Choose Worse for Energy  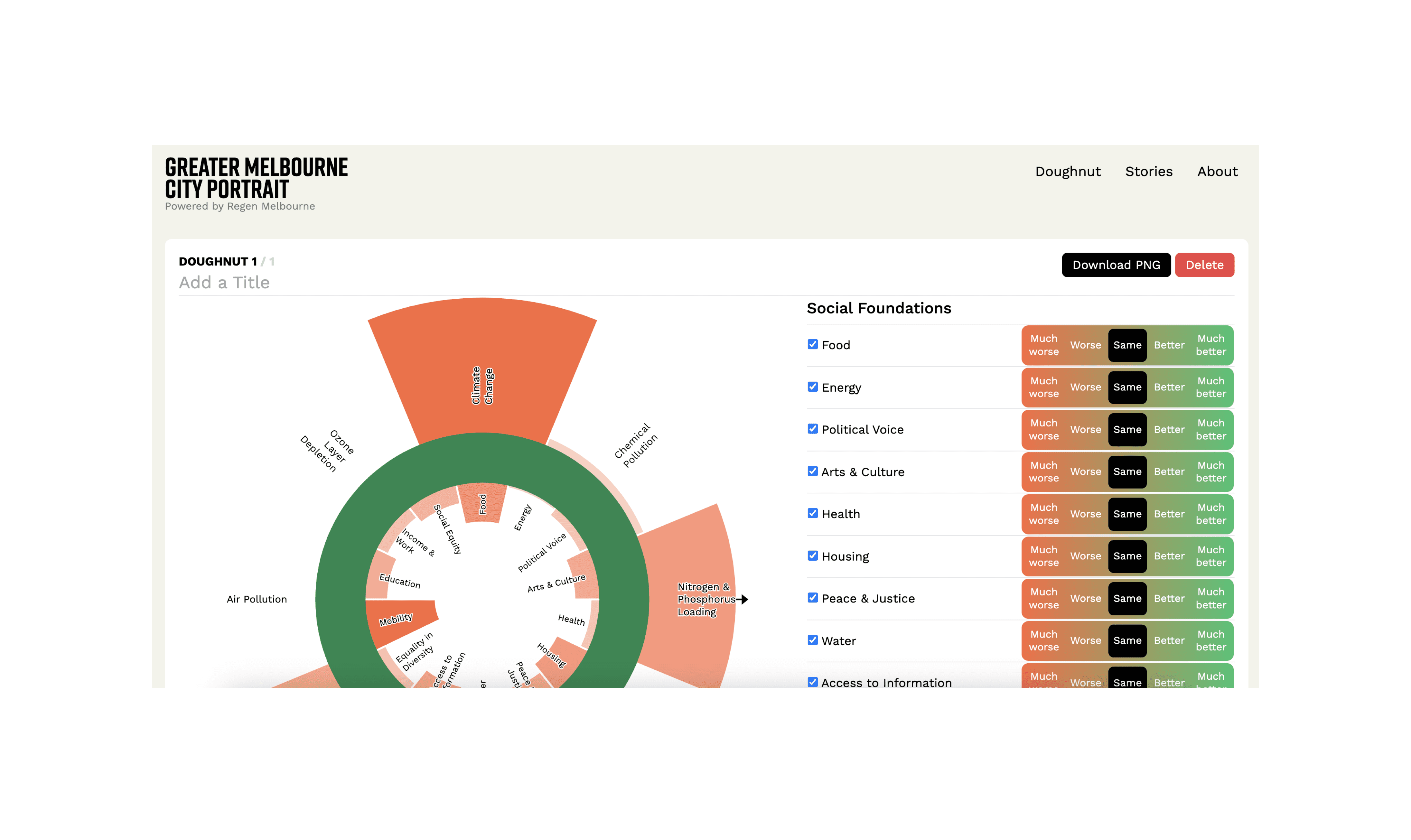coord(1086,387)
